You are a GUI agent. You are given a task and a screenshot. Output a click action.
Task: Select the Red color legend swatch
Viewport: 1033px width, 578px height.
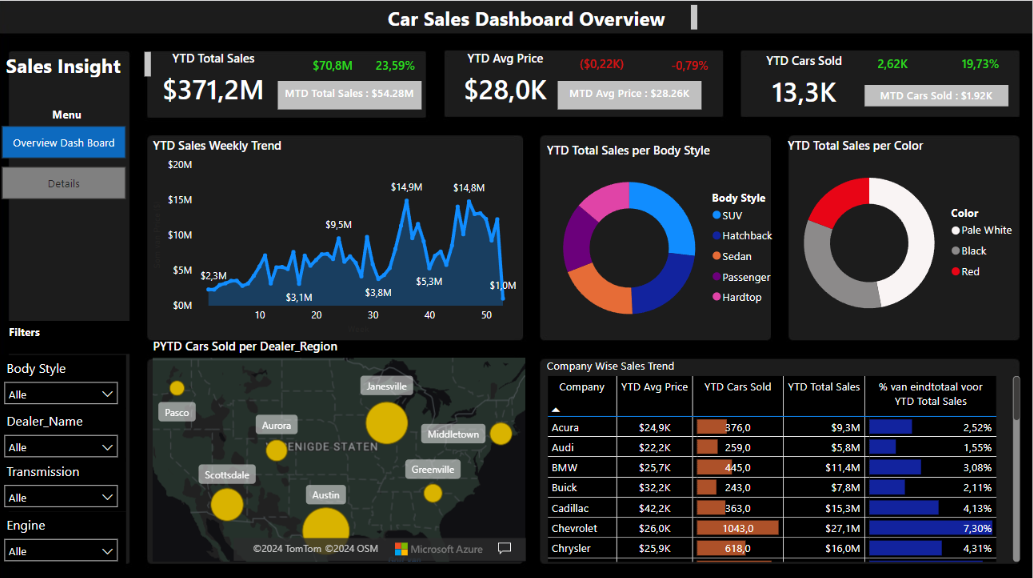(x=956, y=271)
